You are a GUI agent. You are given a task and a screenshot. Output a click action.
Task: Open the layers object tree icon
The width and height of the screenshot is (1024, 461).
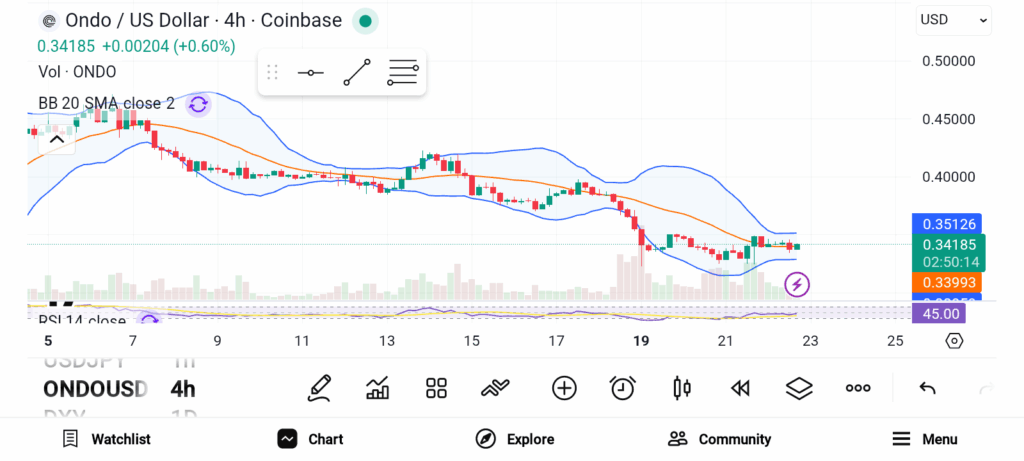click(798, 388)
